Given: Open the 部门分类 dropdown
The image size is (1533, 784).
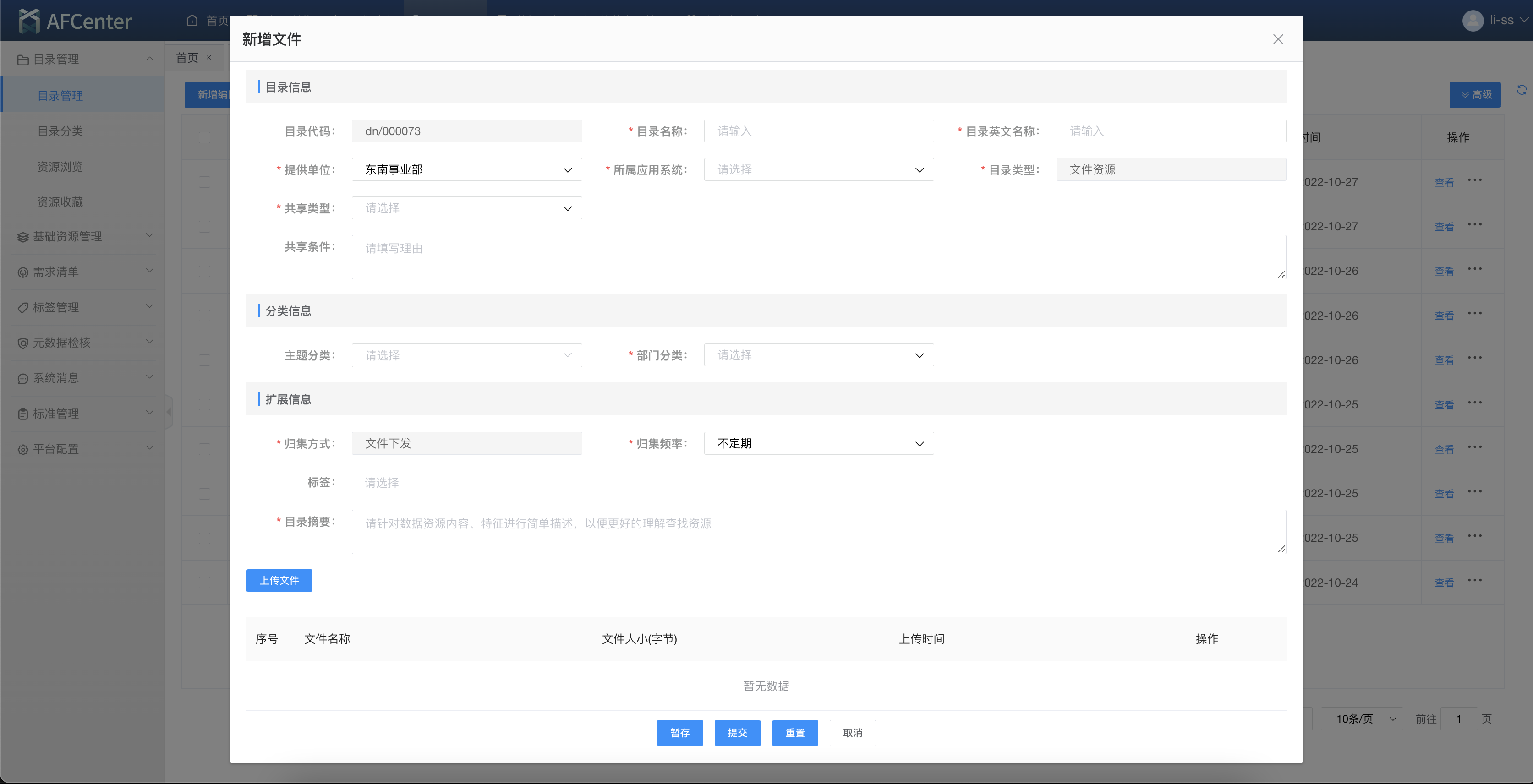Looking at the screenshot, I should (x=818, y=355).
